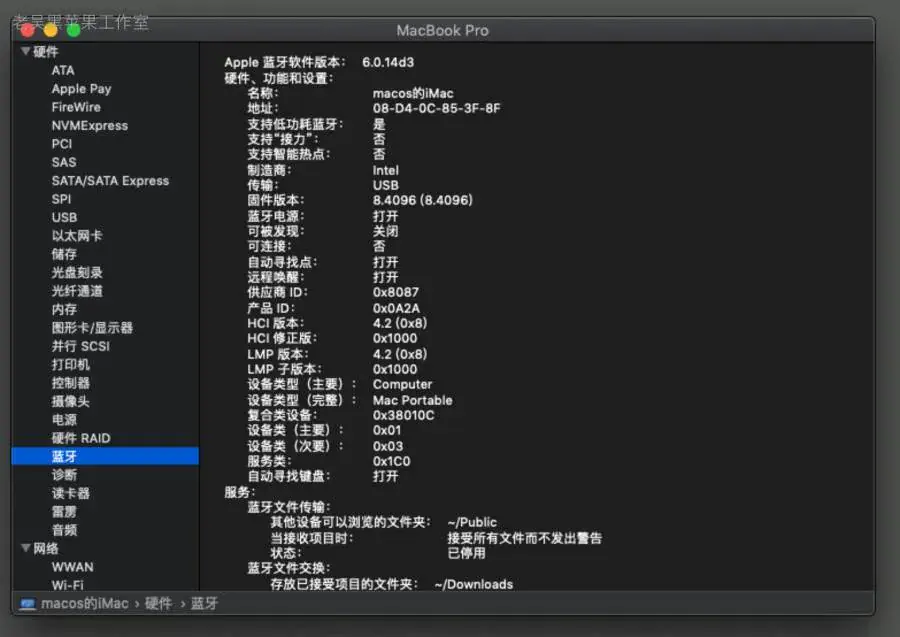Click the MacBook Pro window title
The image size is (900, 637).
pyautogui.click(x=442, y=30)
